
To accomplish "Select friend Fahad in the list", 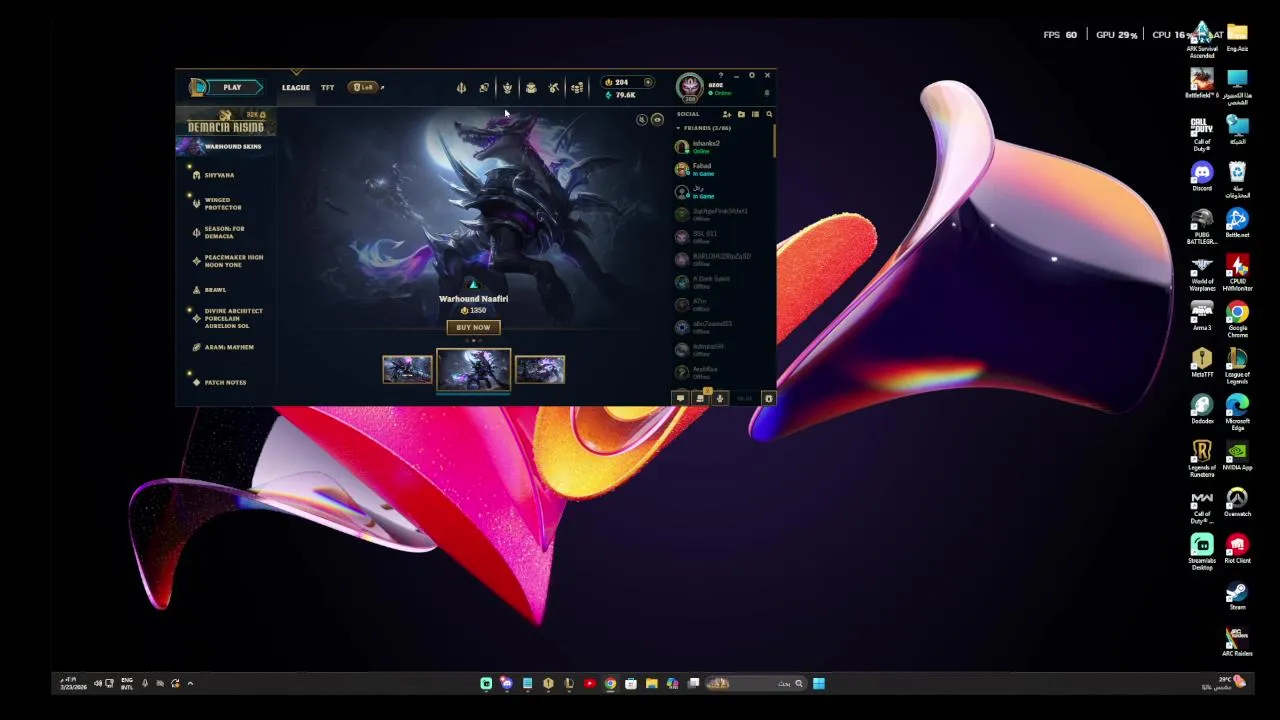I will (724, 169).
